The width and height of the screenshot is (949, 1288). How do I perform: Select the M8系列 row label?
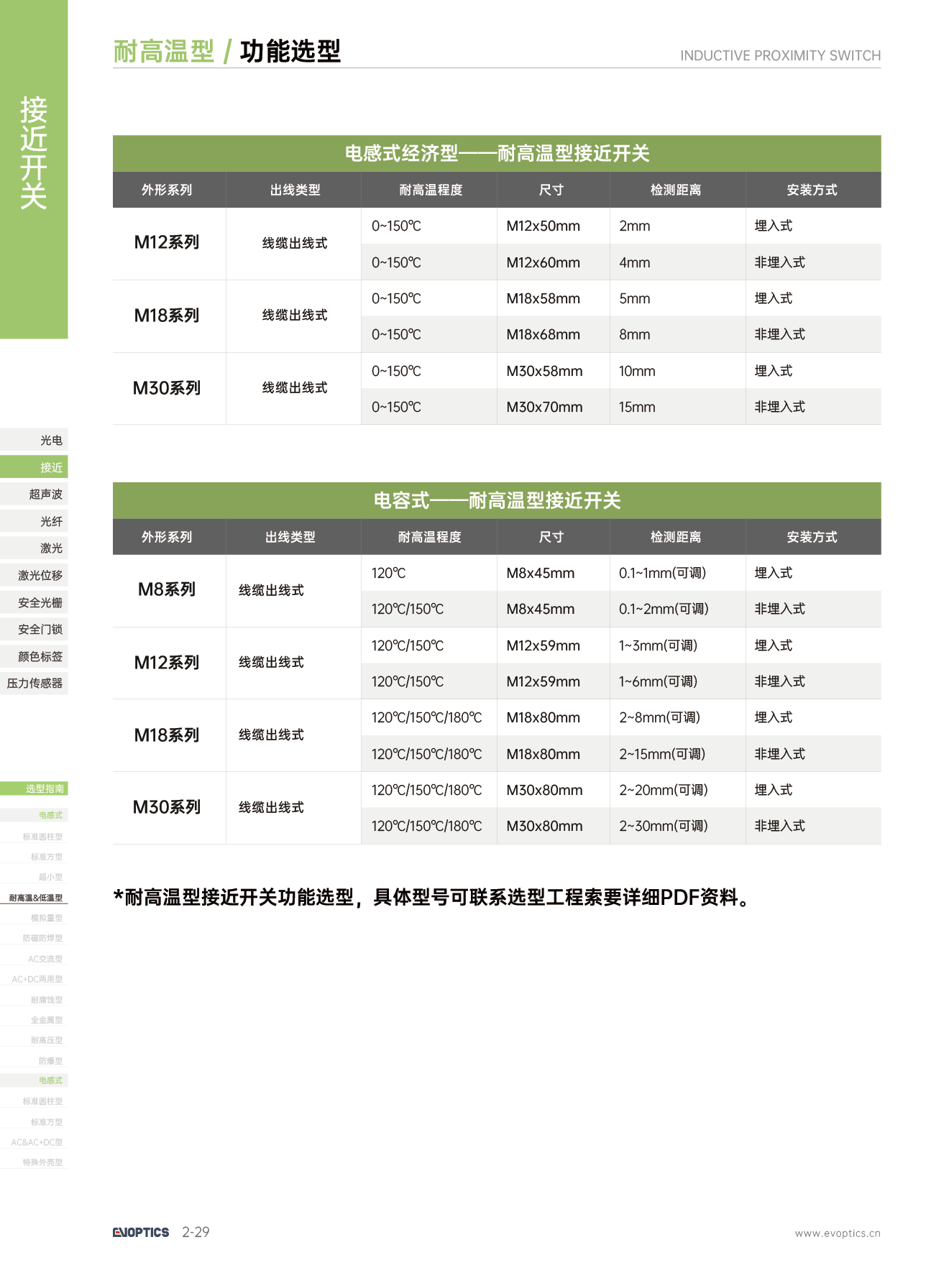167,589
